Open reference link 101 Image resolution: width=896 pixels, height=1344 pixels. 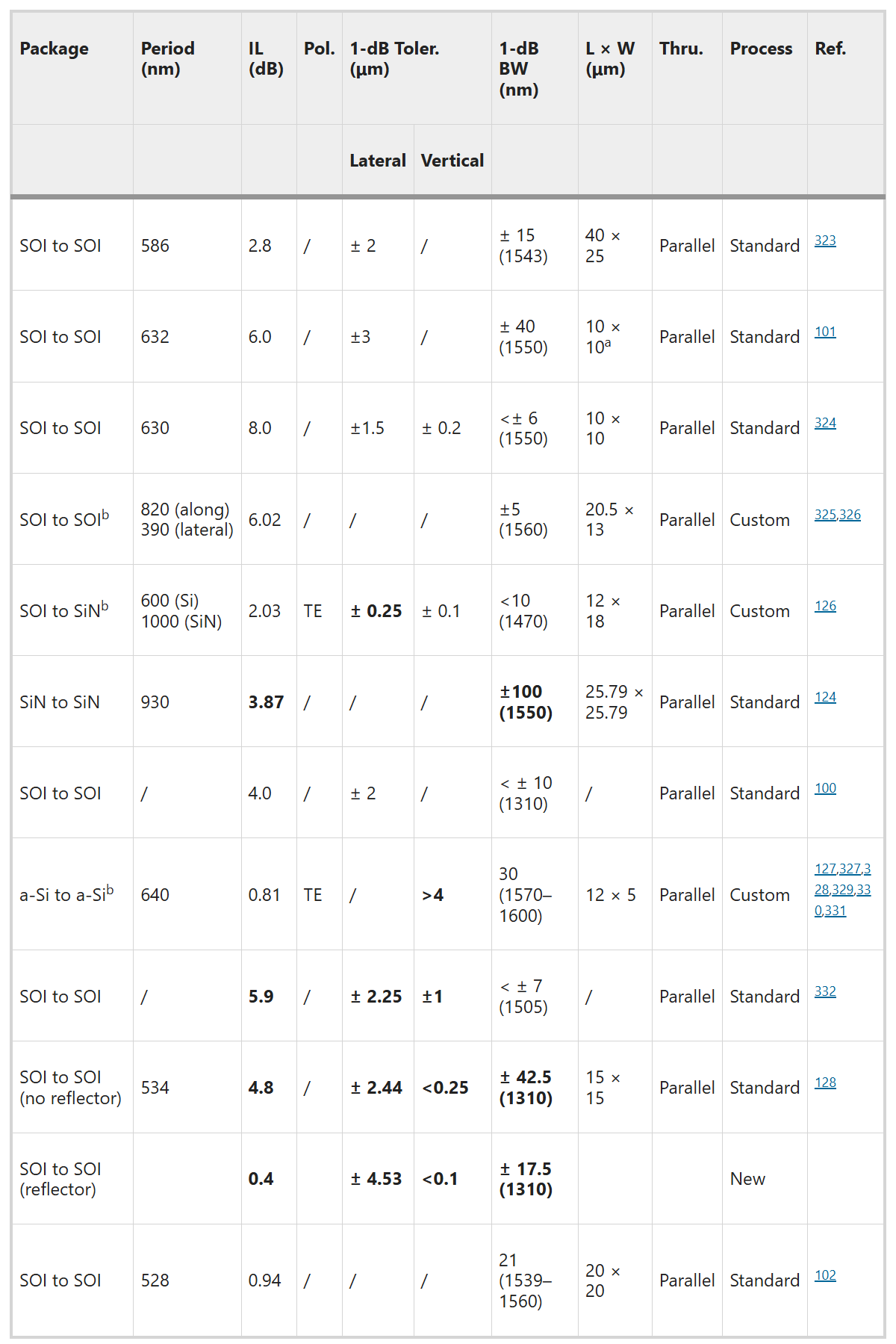(824, 332)
